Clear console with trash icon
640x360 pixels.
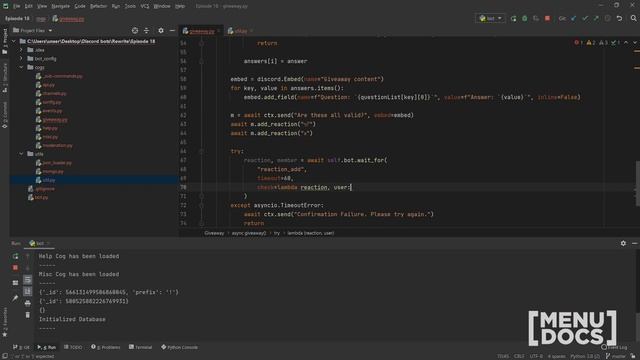(27, 315)
